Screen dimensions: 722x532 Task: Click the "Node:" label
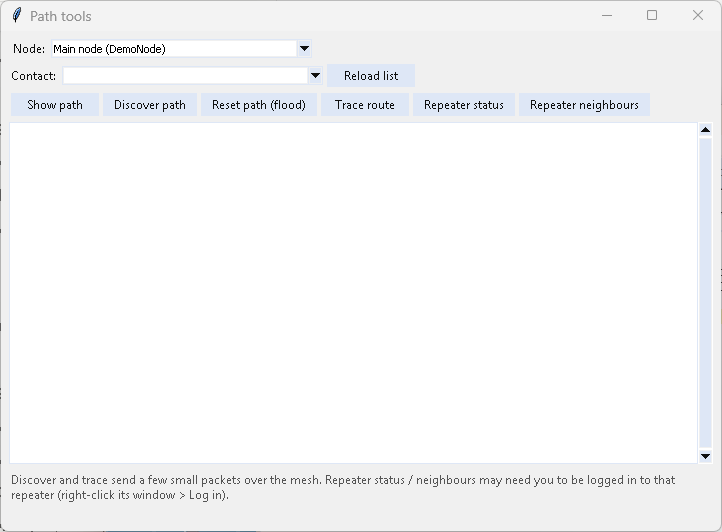tap(29, 49)
